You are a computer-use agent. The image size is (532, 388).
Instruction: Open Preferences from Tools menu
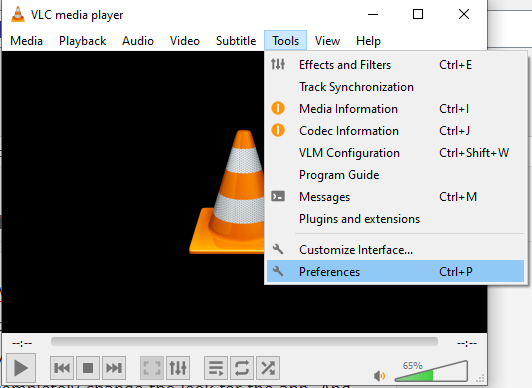pyautogui.click(x=396, y=271)
